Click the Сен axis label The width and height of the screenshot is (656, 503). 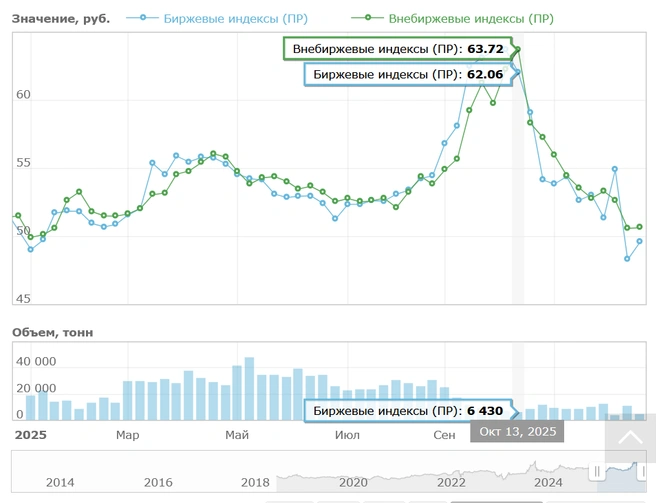[x=444, y=435]
